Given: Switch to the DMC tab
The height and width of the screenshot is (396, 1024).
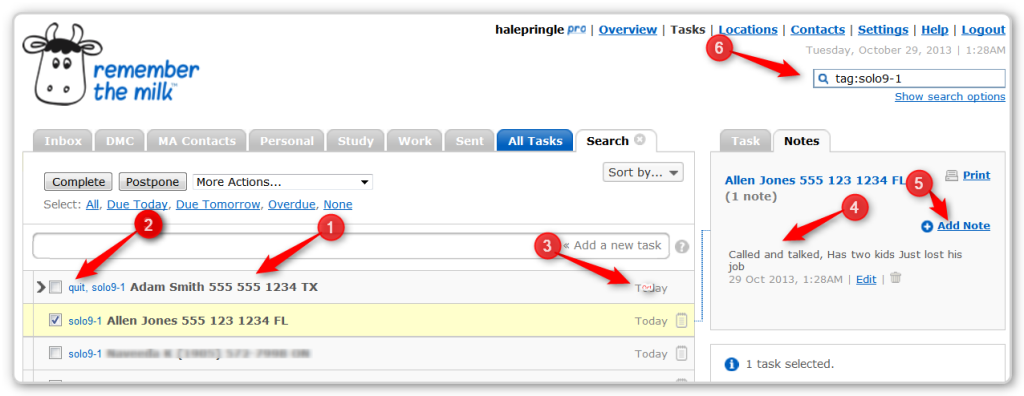Looking at the screenshot, I should 120,140.
